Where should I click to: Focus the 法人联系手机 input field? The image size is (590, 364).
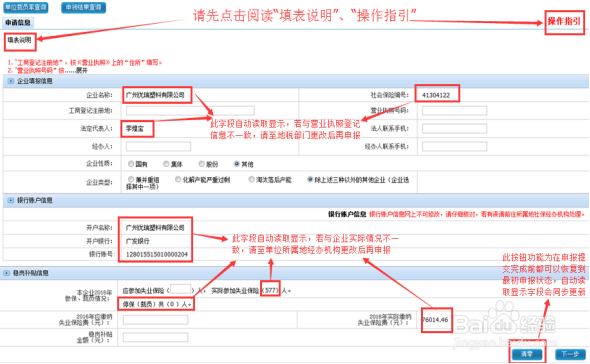click(454, 128)
